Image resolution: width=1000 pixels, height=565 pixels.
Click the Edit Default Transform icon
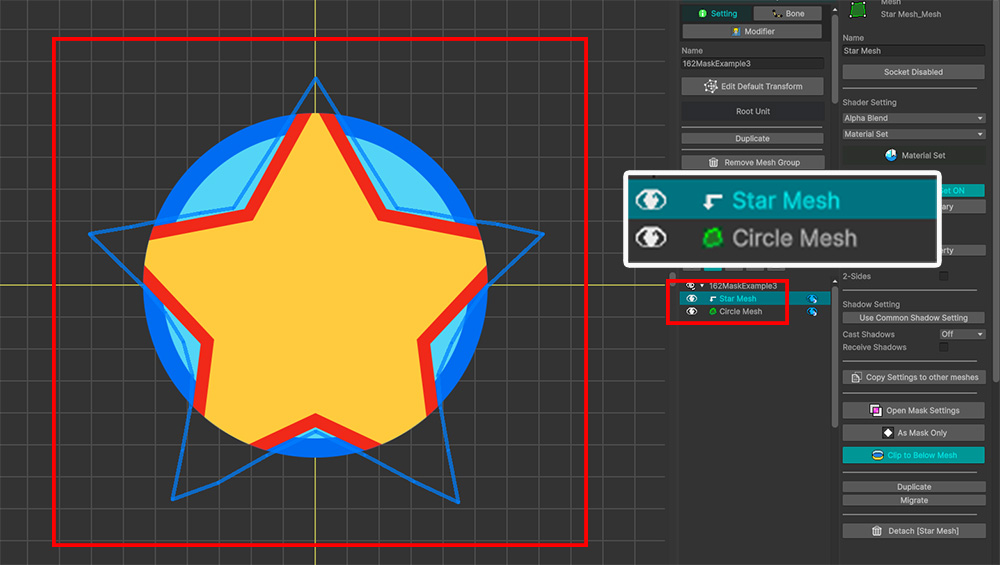click(x=711, y=87)
